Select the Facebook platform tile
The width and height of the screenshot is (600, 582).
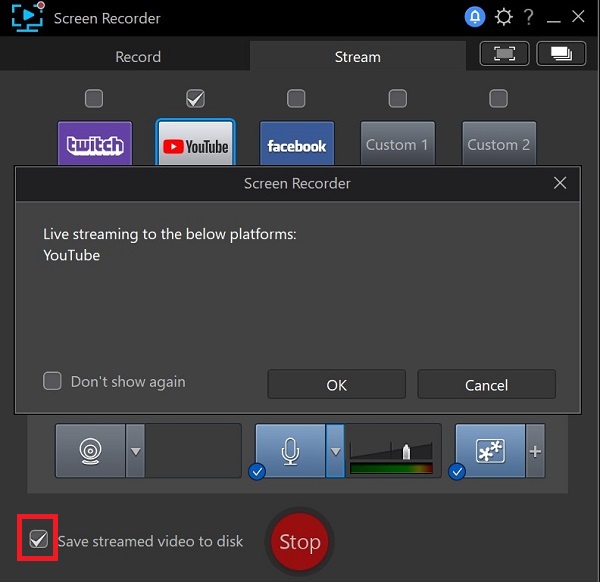pos(297,143)
